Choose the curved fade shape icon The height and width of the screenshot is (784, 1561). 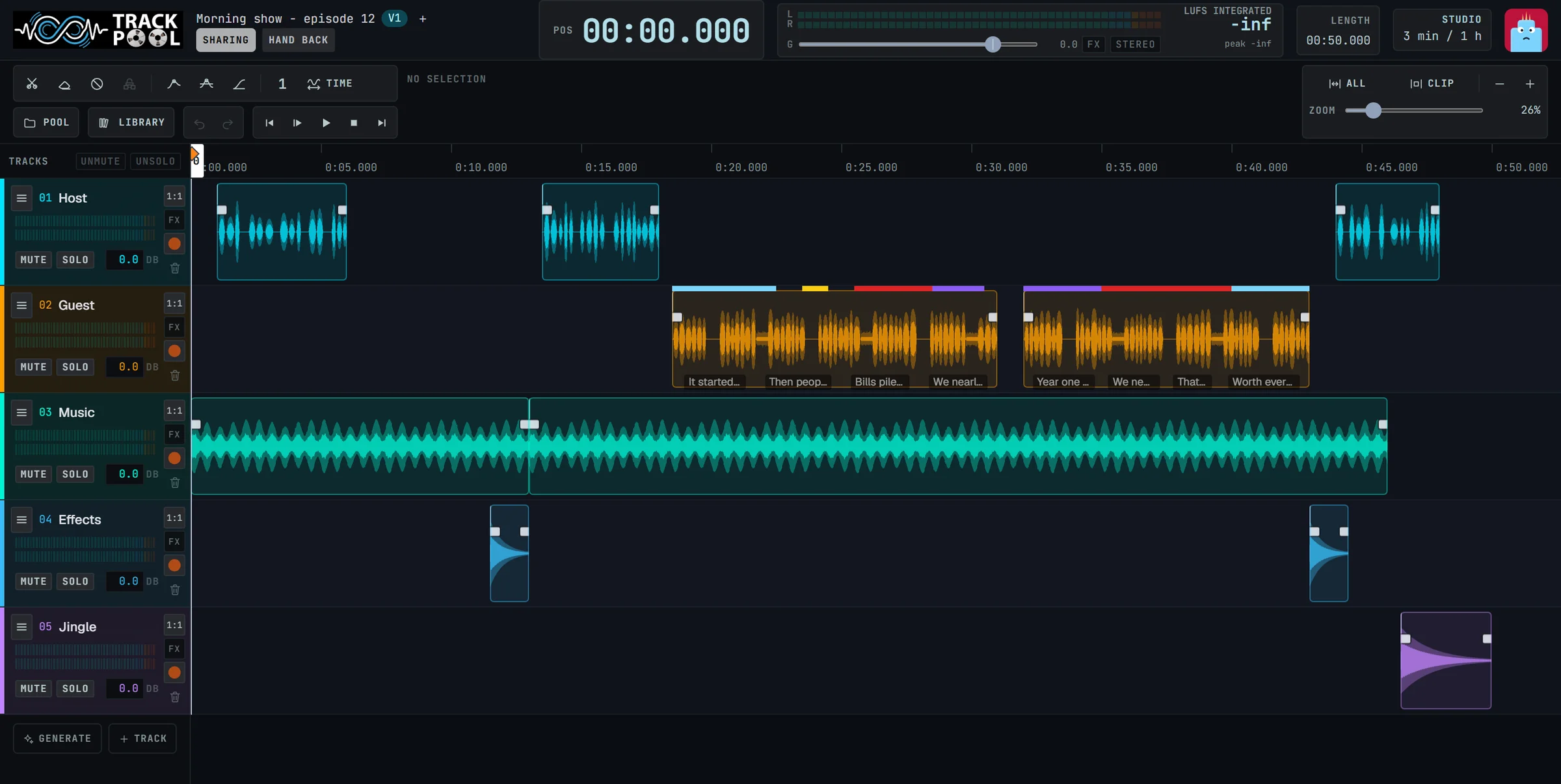(174, 84)
